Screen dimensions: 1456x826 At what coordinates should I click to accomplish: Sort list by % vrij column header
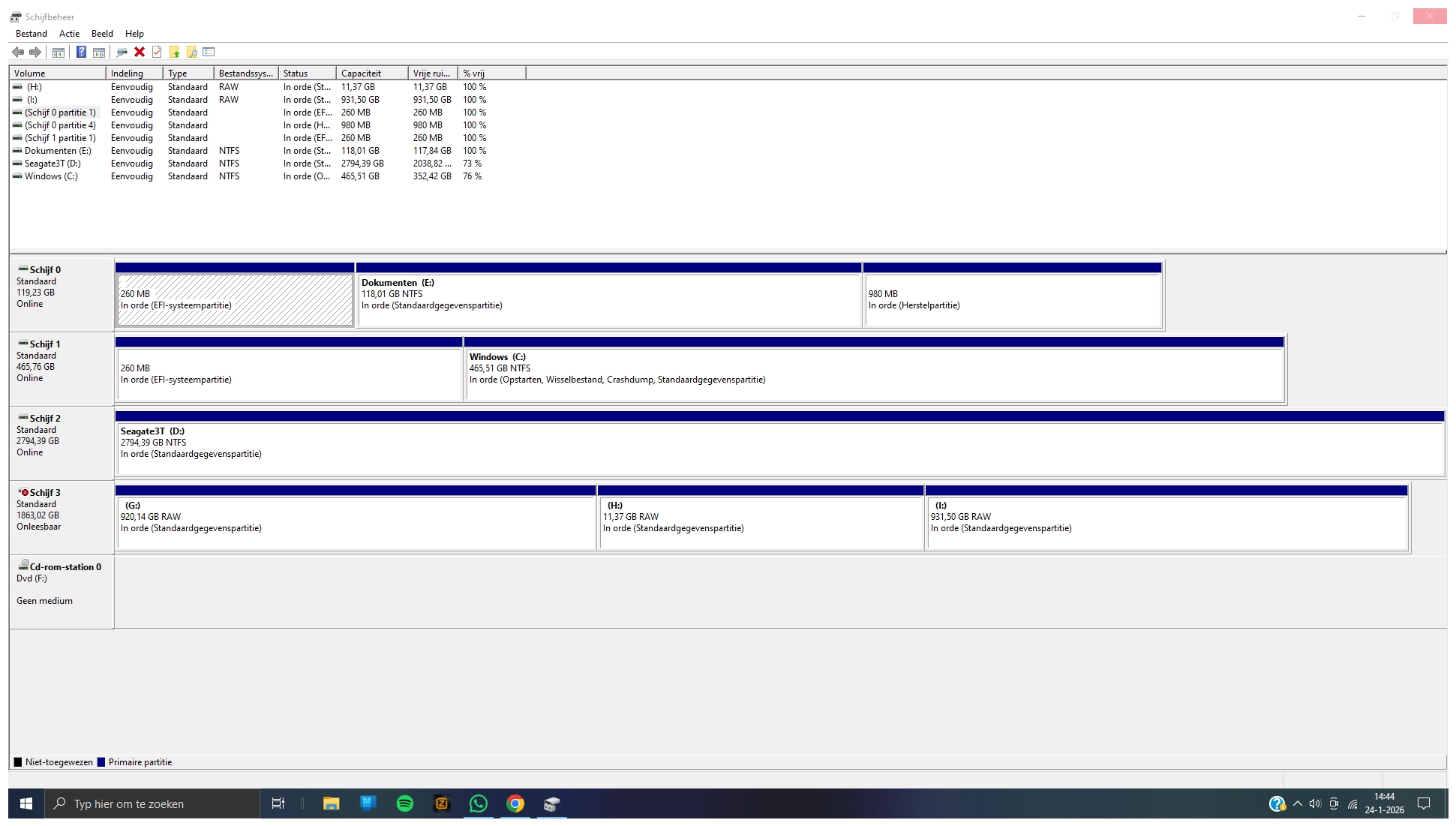click(x=492, y=74)
